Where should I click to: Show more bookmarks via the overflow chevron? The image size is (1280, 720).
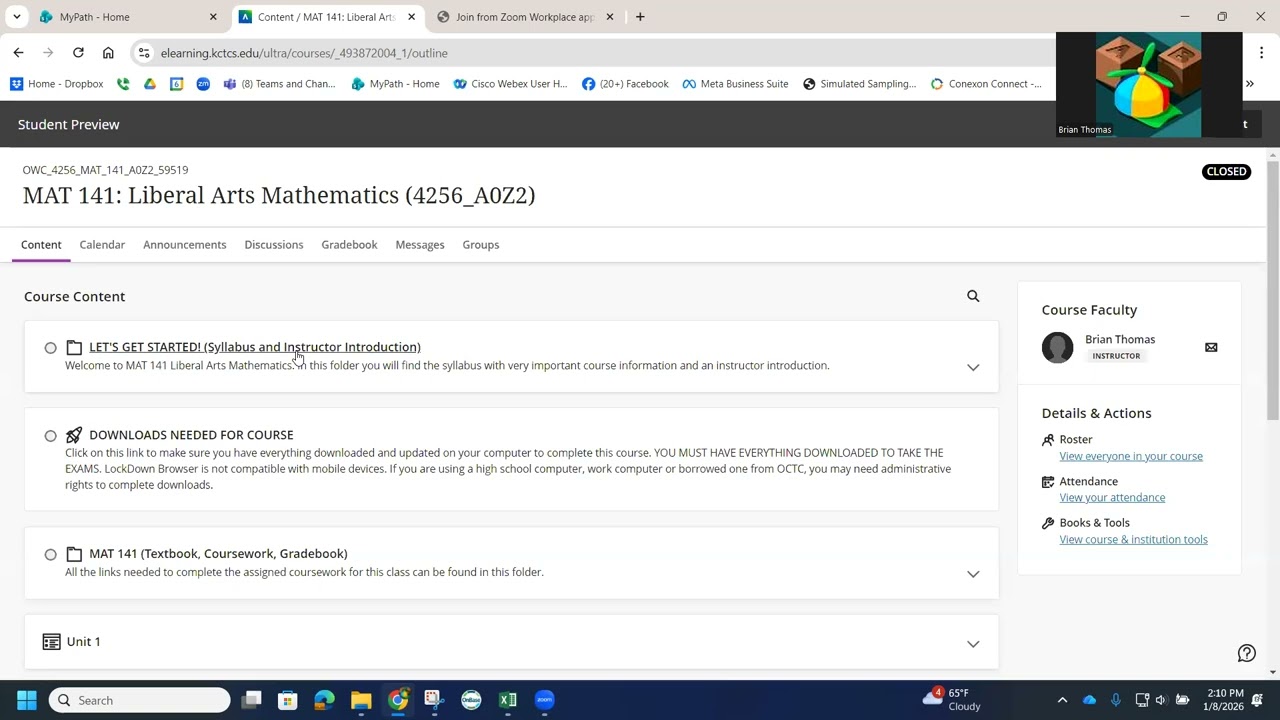[1249, 84]
